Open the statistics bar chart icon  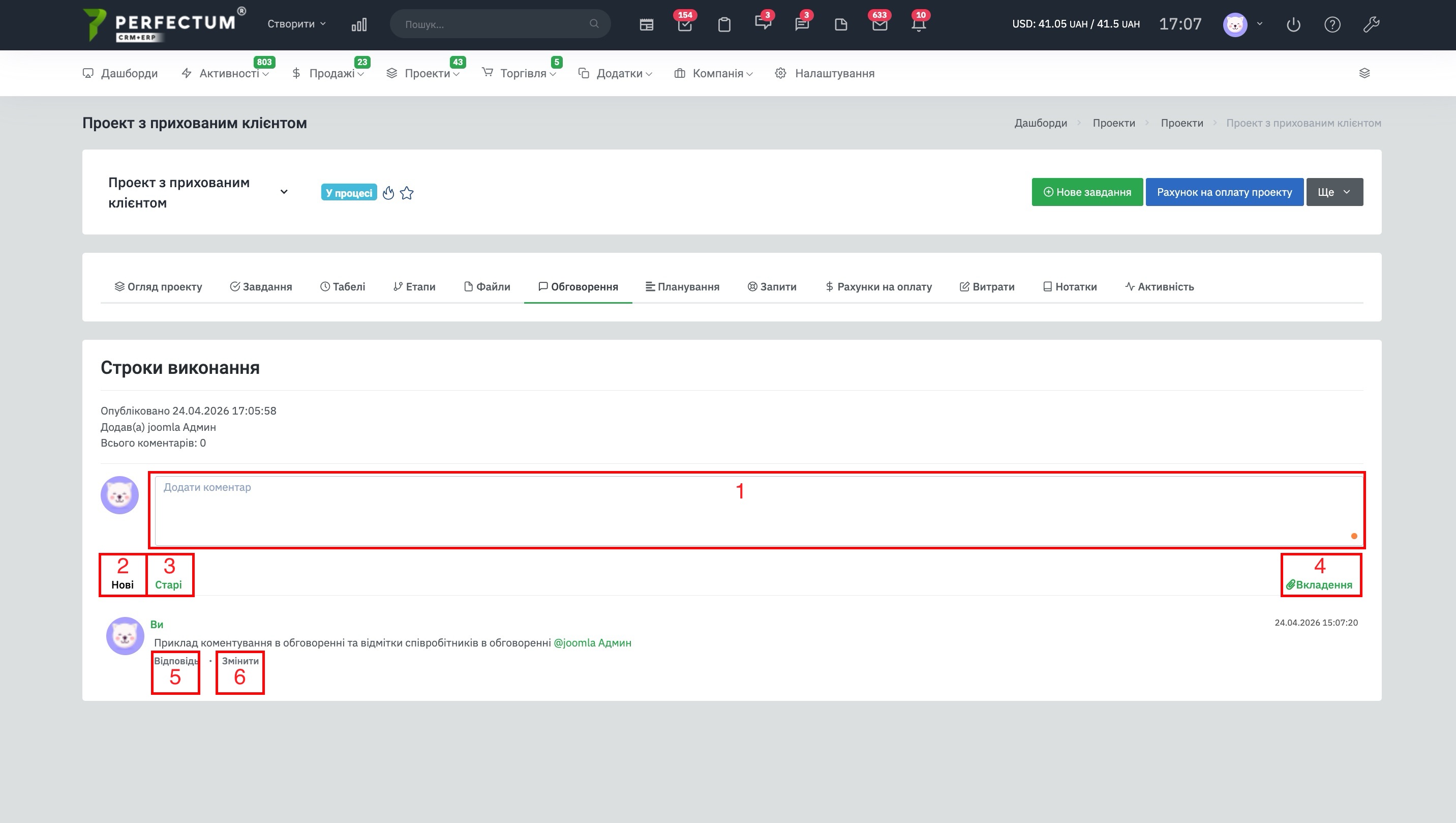click(x=359, y=24)
